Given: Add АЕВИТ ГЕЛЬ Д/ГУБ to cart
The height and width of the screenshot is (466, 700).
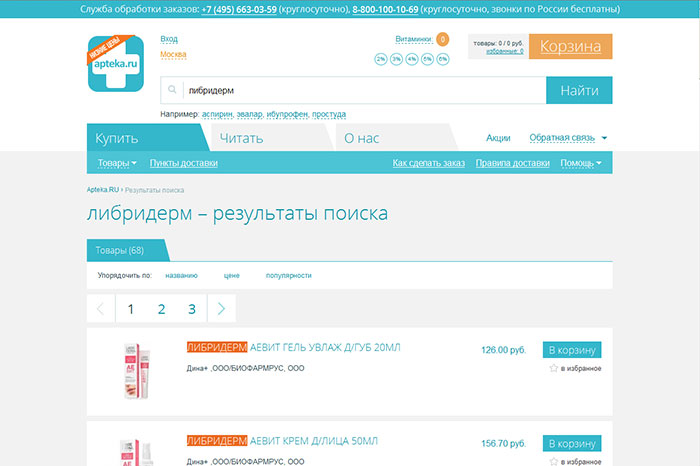Looking at the screenshot, I should [x=572, y=350].
